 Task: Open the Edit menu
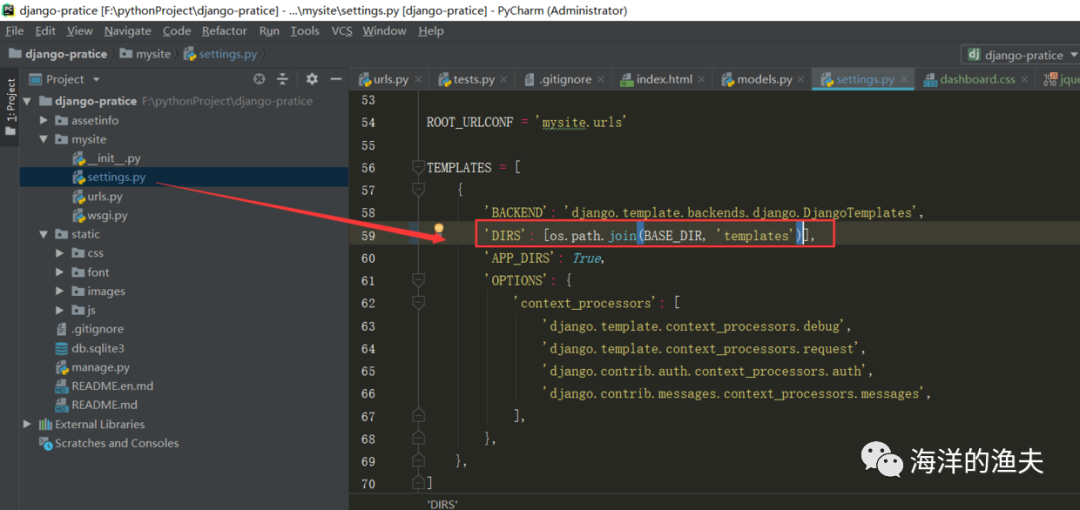[45, 31]
